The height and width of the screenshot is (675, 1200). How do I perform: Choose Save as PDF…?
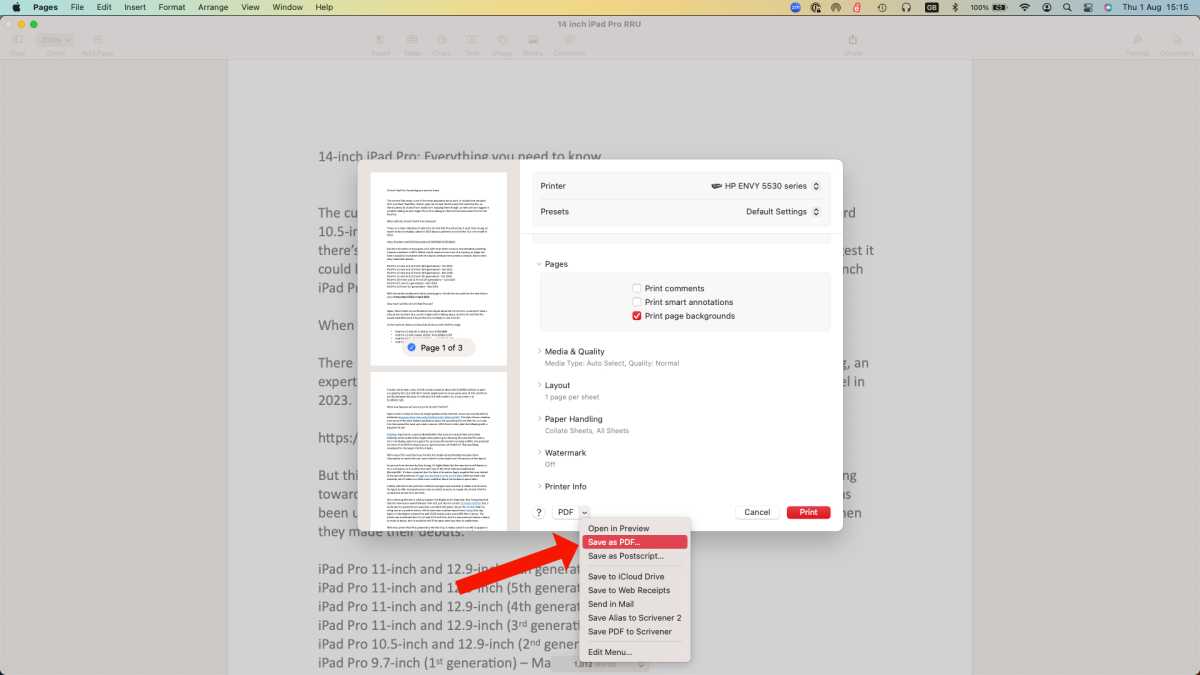click(x=635, y=542)
